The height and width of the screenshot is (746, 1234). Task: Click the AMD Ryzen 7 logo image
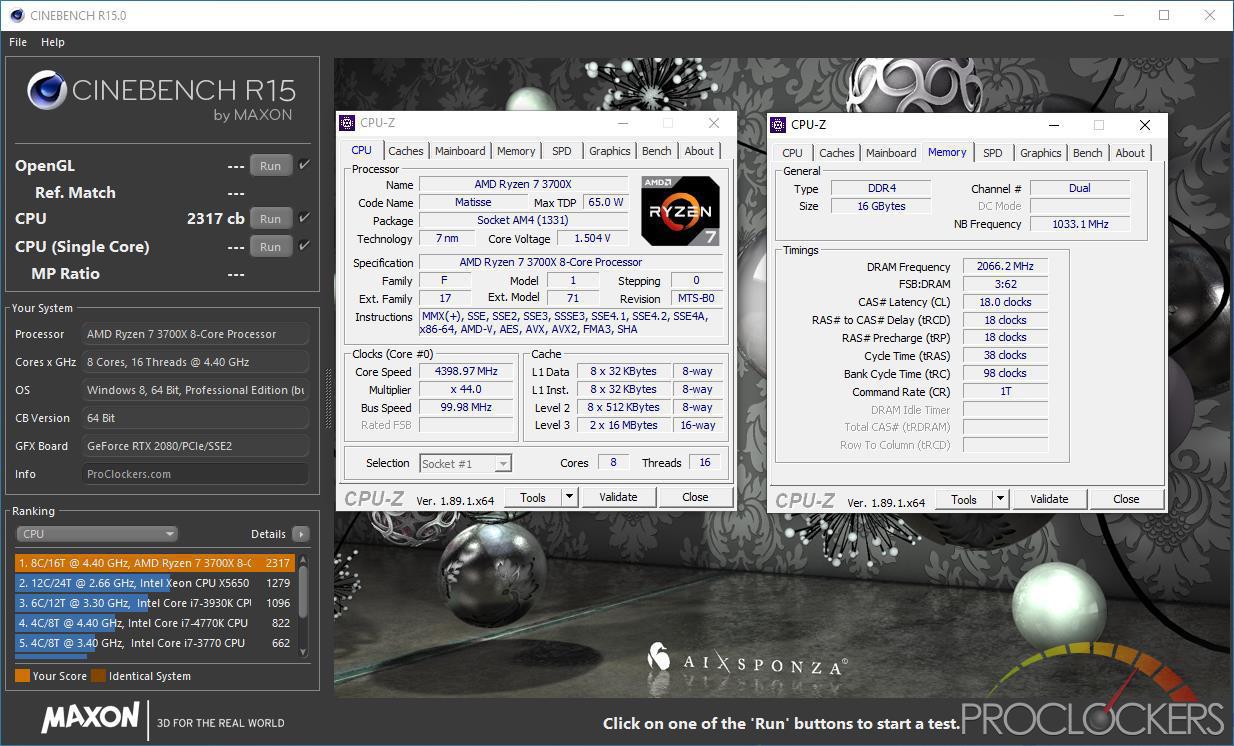680,211
